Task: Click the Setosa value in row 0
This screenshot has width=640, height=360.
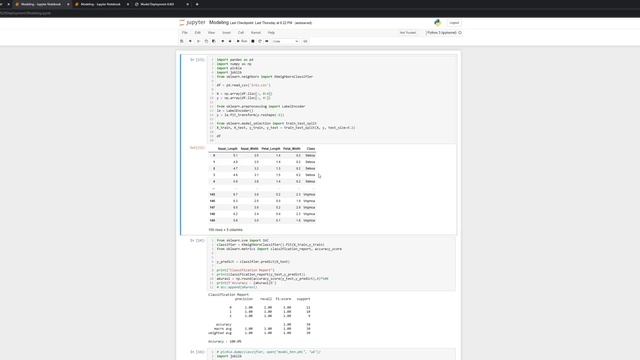Action: 310,156
